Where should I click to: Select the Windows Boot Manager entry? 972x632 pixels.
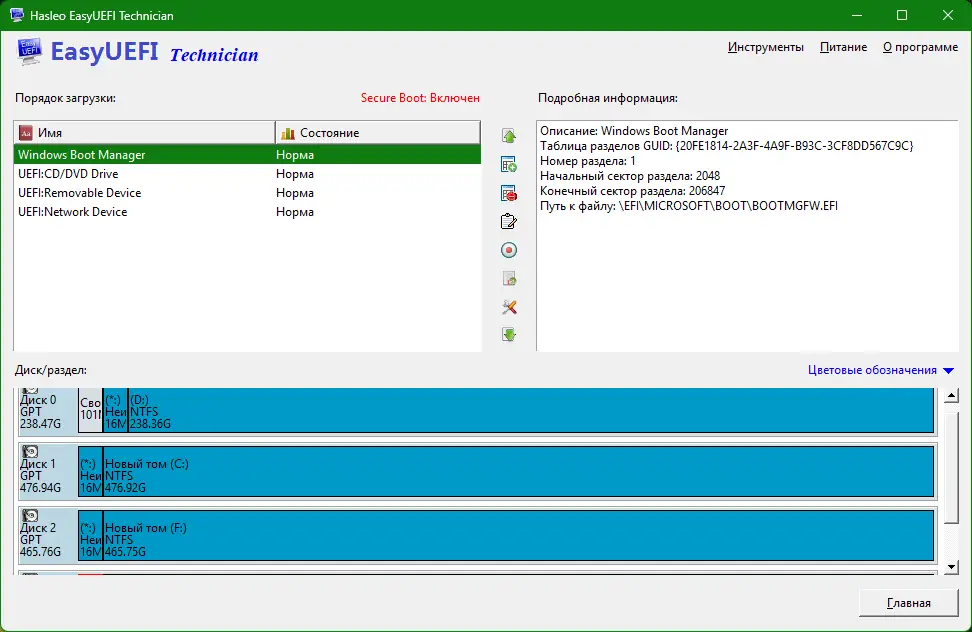click(247, 155)
